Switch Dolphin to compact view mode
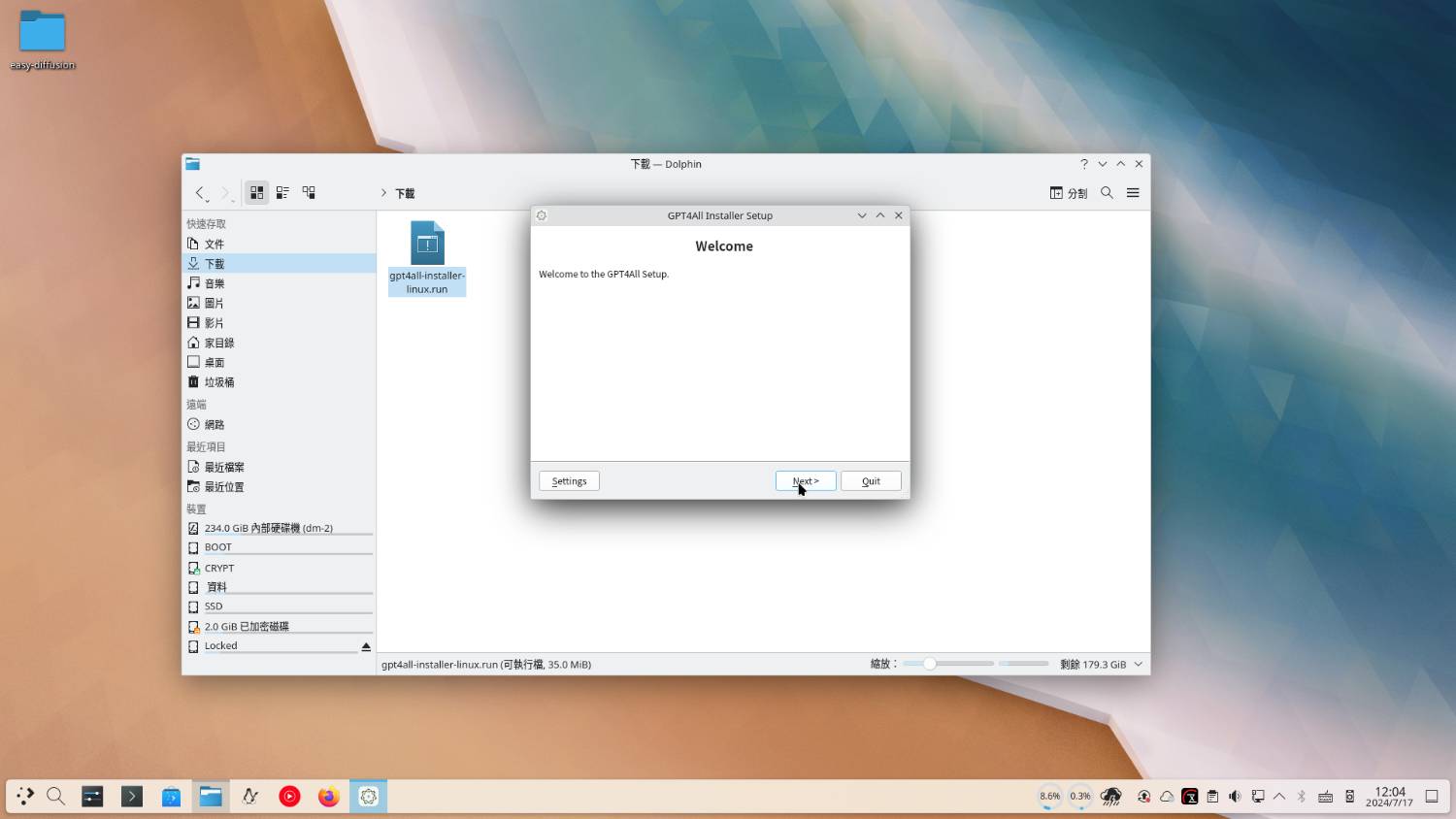Viewport: 1456px width, 819px height. [282, 193]
